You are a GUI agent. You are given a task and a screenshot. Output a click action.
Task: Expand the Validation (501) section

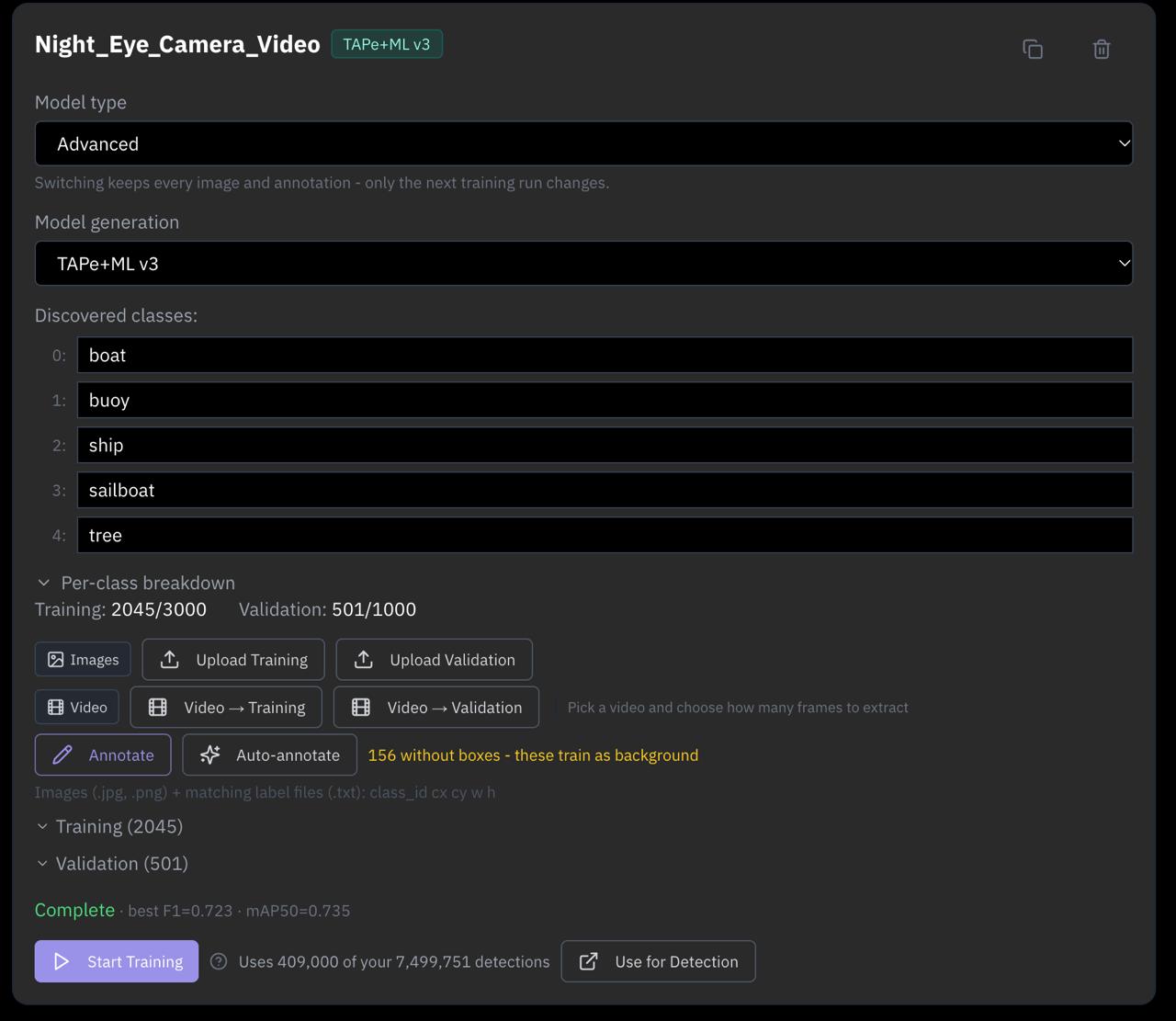112,863
